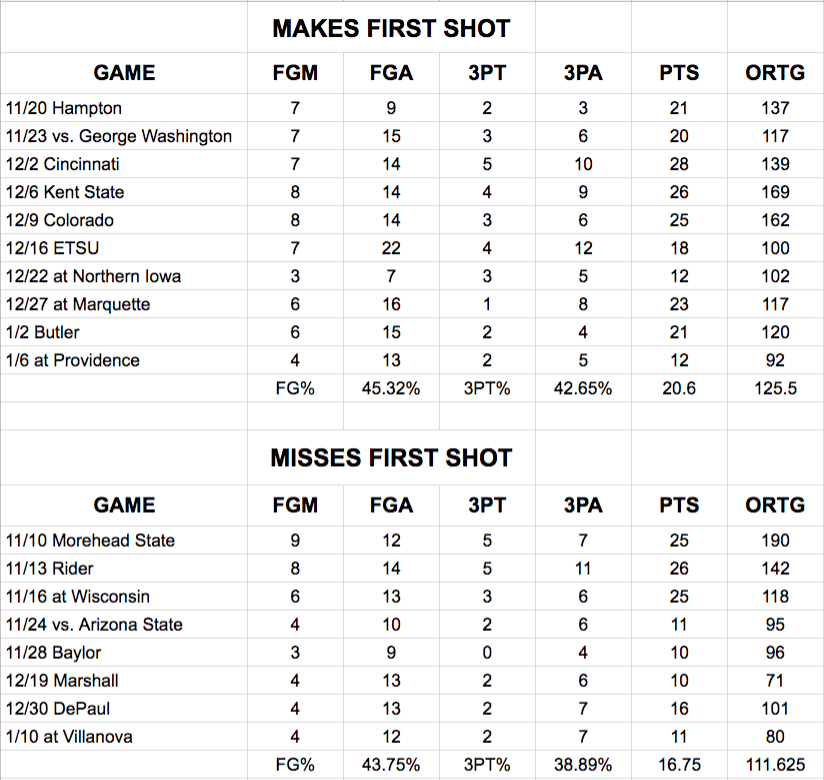This screenshot has width=824, height=780.
Task: Click the 45.32% FG percentage cell
Action: click(x=391, y=388)
